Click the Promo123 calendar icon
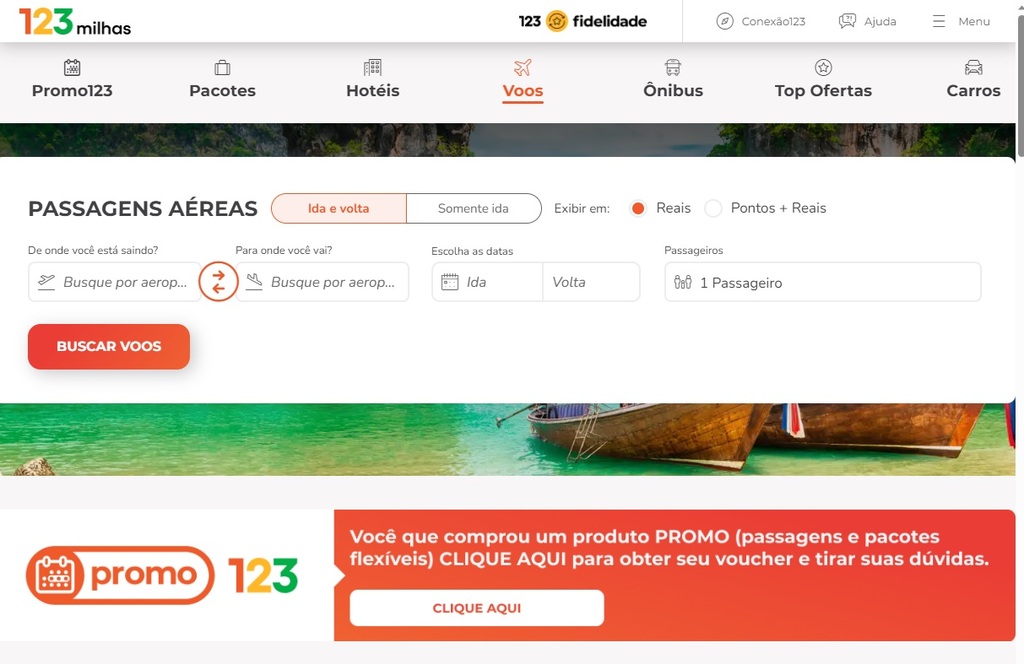Screen dimensions: 1024x664 point(72,67)
